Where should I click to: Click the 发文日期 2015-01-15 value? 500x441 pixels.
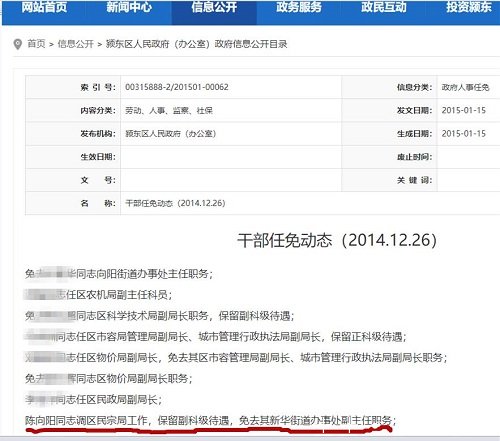pyautogui.click(x=464, y=110)
